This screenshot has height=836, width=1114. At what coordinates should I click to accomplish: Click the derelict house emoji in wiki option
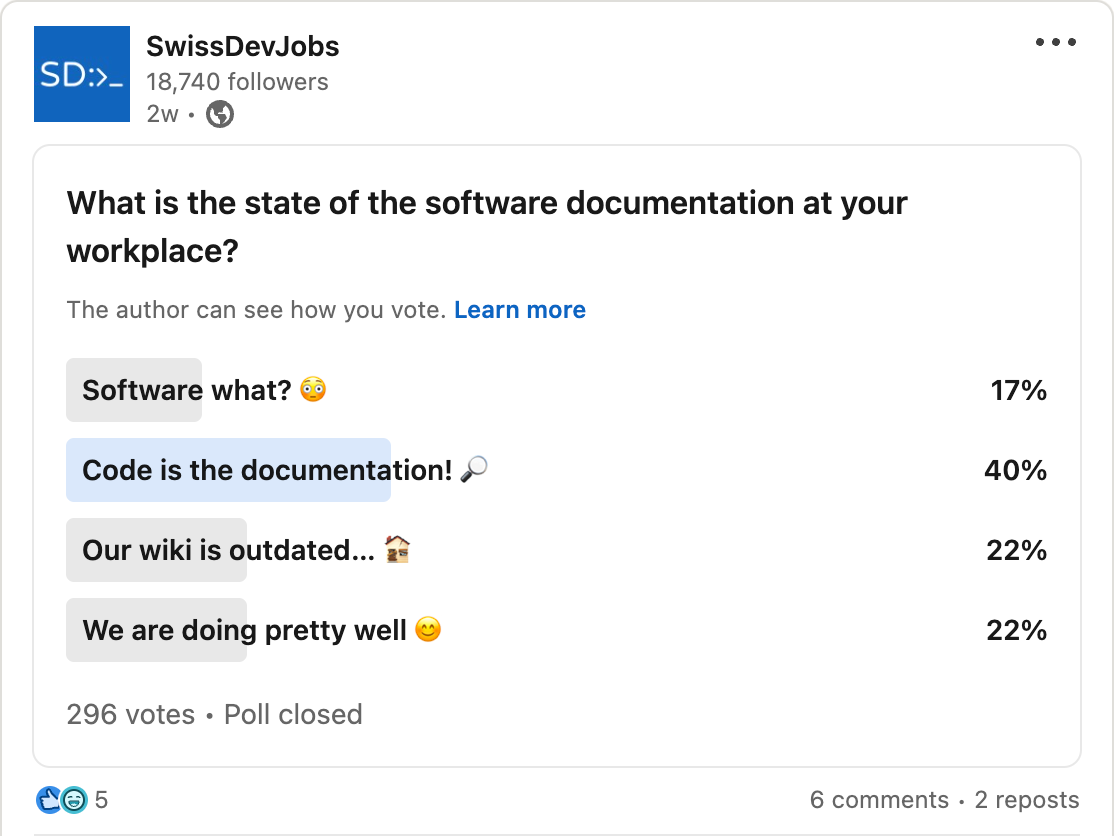(x=398, y=548)
